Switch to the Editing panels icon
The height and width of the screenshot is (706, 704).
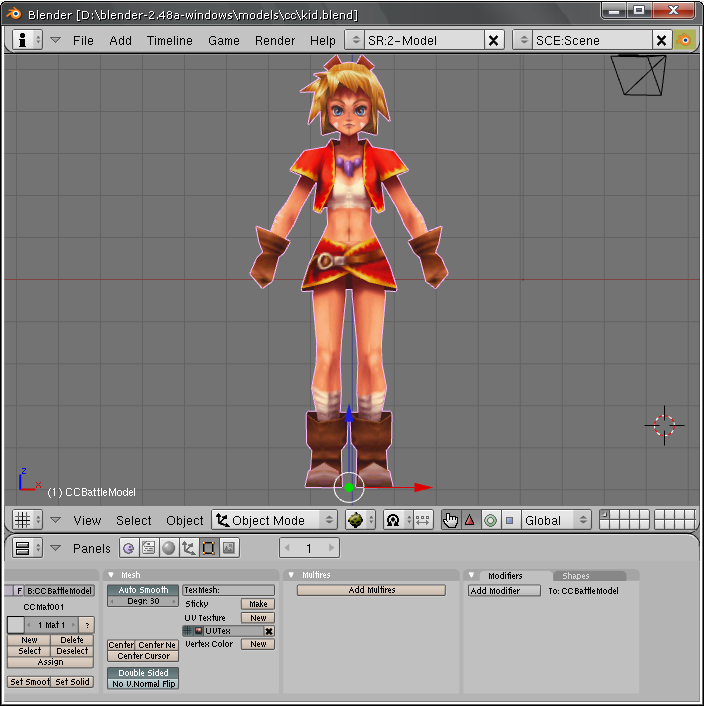(208, 548)
